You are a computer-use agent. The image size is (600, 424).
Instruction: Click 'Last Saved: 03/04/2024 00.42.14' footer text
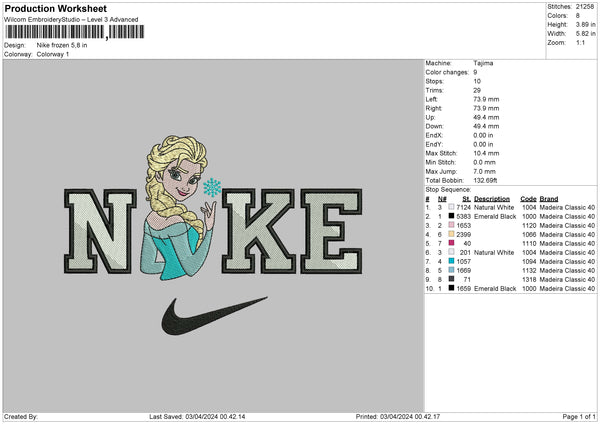click(197, 416)
